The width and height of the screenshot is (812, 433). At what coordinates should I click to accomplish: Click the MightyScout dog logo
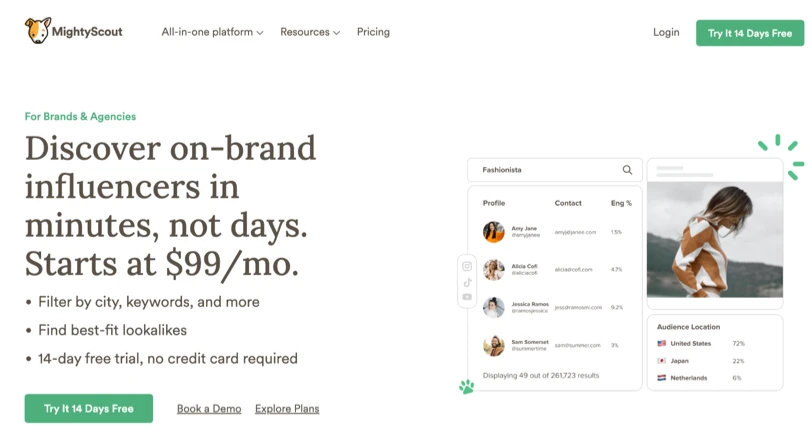(38, 31)
